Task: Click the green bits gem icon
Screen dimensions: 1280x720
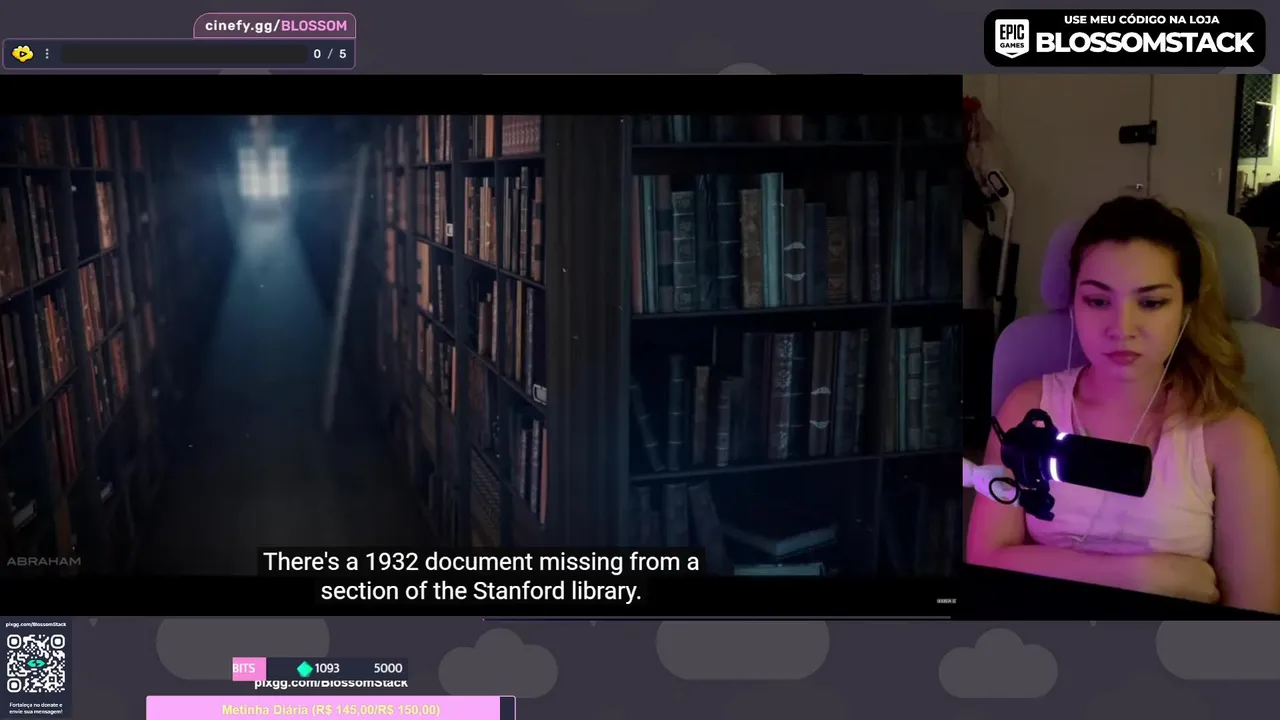Action: [305, 669]
